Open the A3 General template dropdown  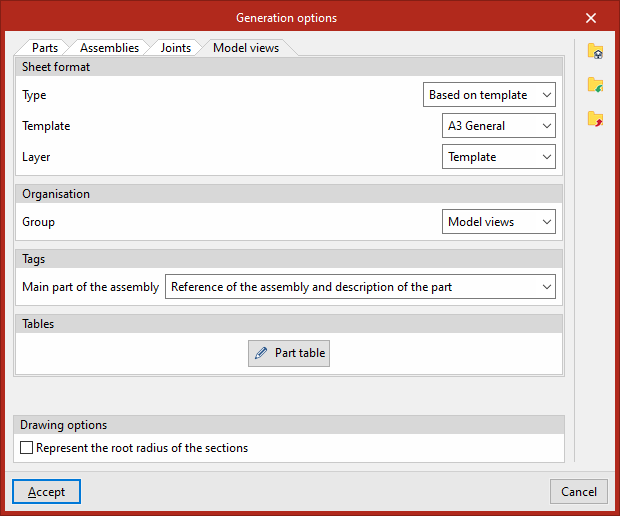499,125
